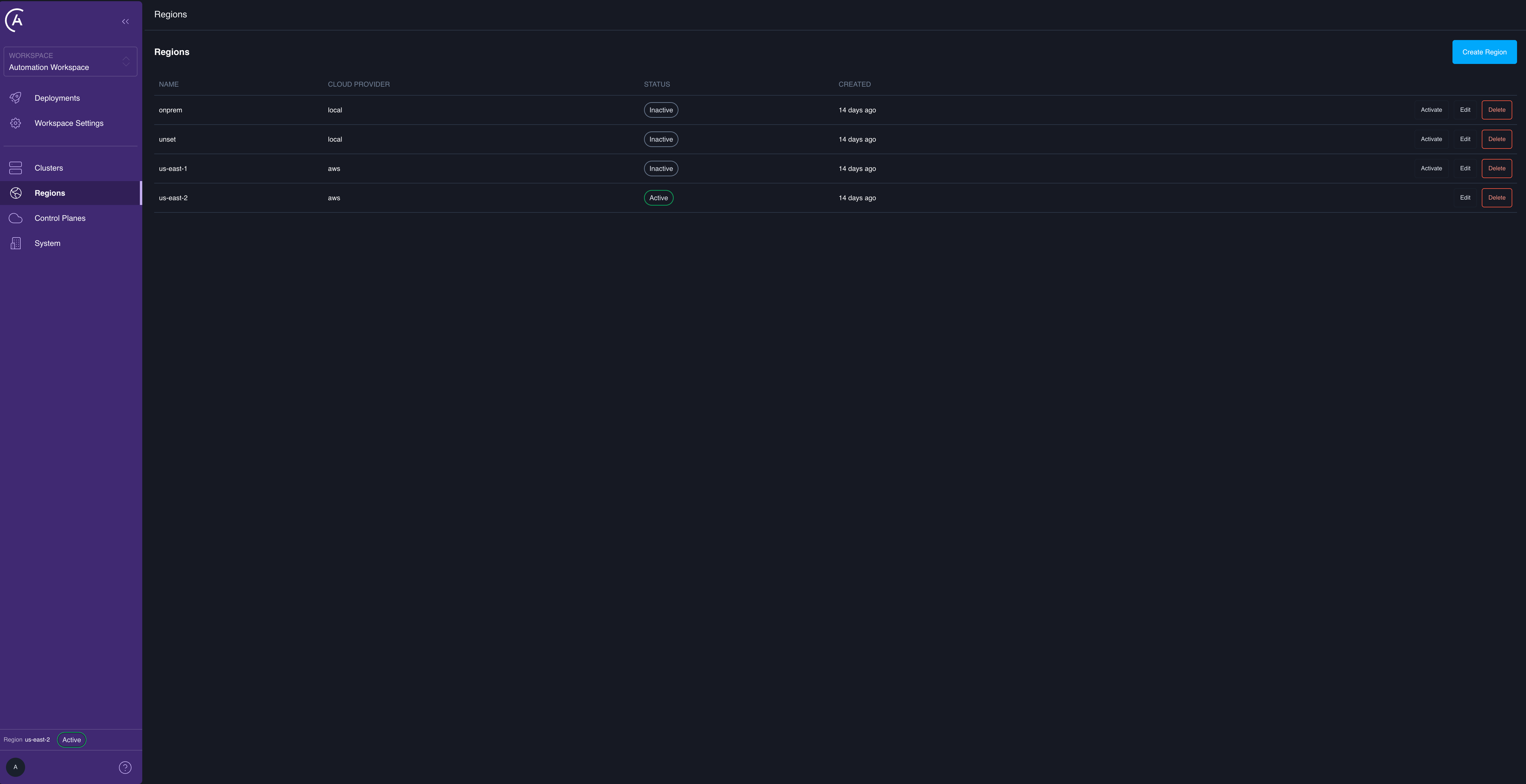The height and width of the screenshot is (784, 1526).
Task: Delete the us-east-2 region
Action: (1496, 198)
